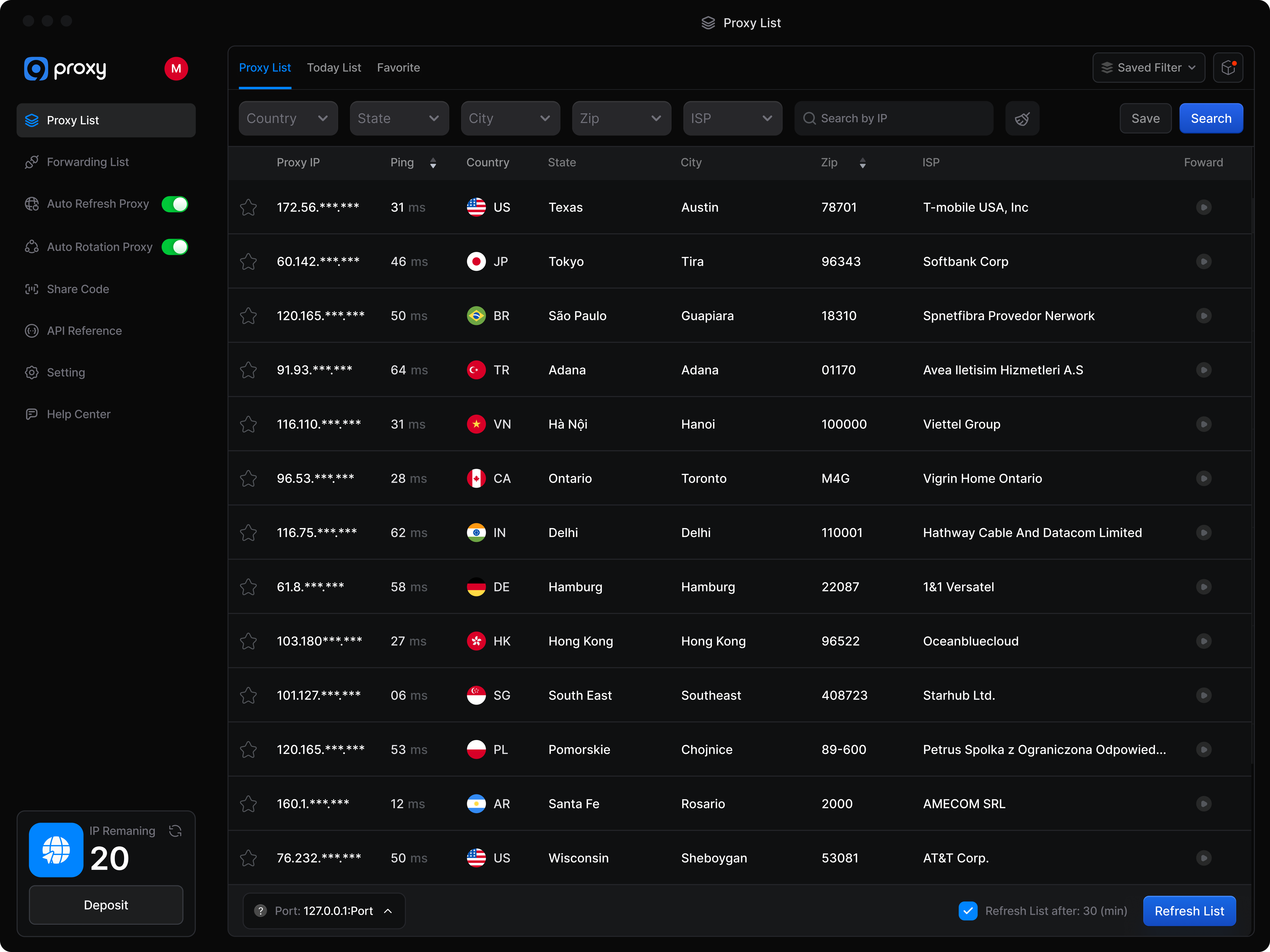Open the Country filter dropdown
This screenshot has height=952, width=1270.
(288, 118)
